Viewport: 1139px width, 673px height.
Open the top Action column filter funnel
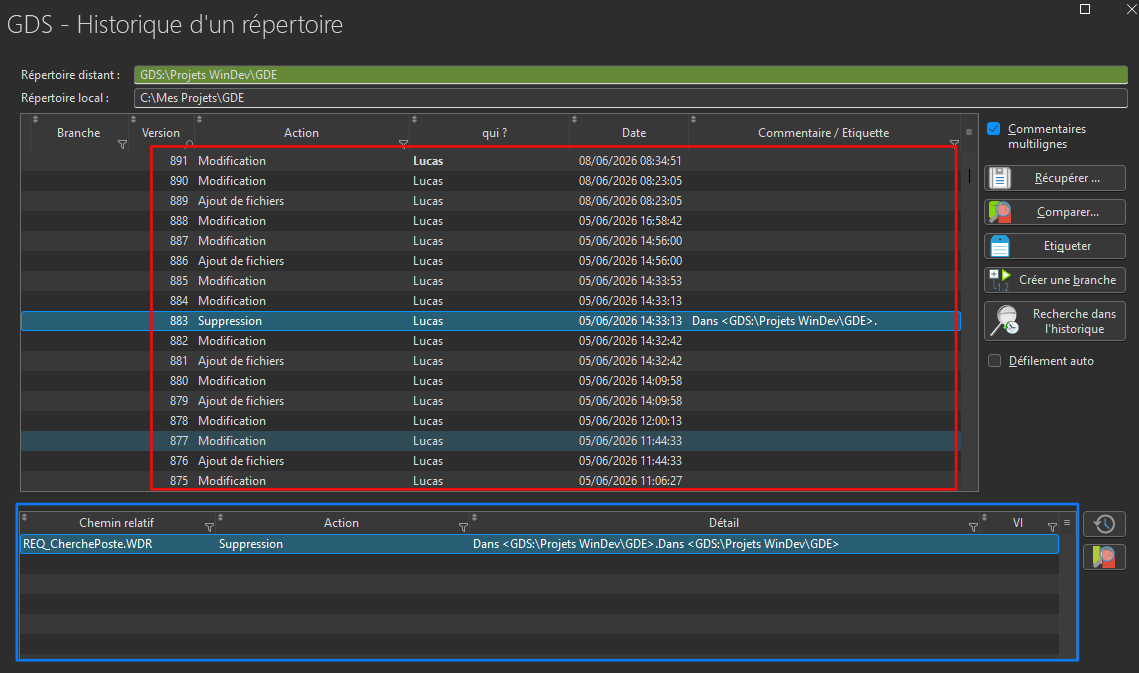click(x=403, y=144)
